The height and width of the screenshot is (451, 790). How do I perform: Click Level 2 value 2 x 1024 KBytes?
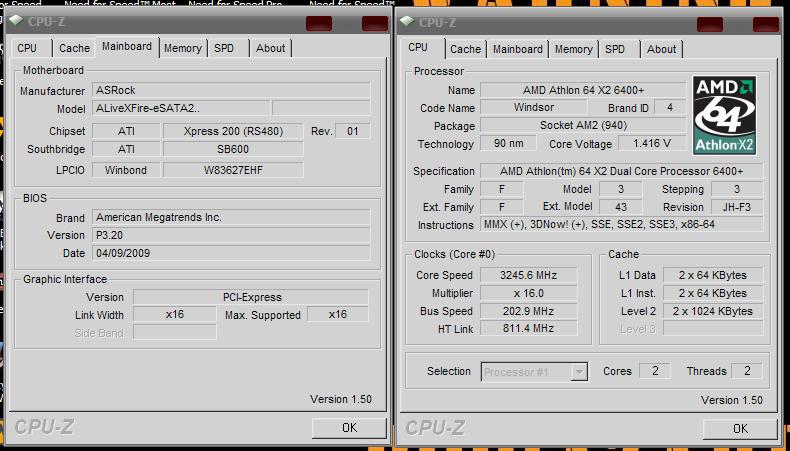click(x=713, y=311)
